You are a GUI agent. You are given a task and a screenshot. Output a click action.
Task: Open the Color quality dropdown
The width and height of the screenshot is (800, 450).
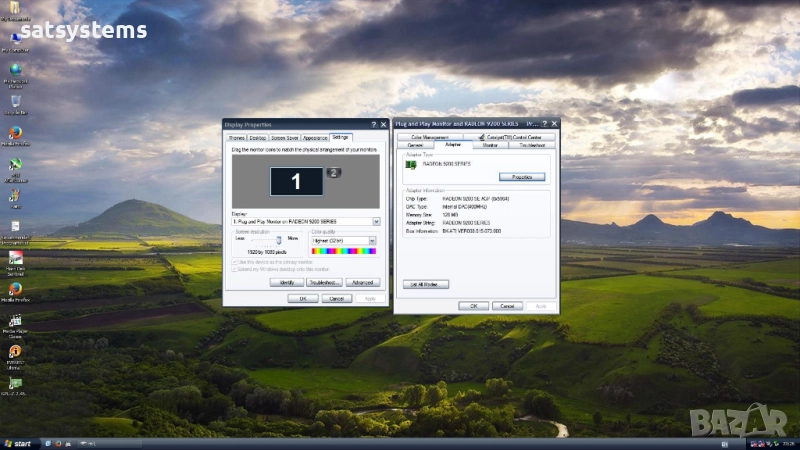coord(372,240)
